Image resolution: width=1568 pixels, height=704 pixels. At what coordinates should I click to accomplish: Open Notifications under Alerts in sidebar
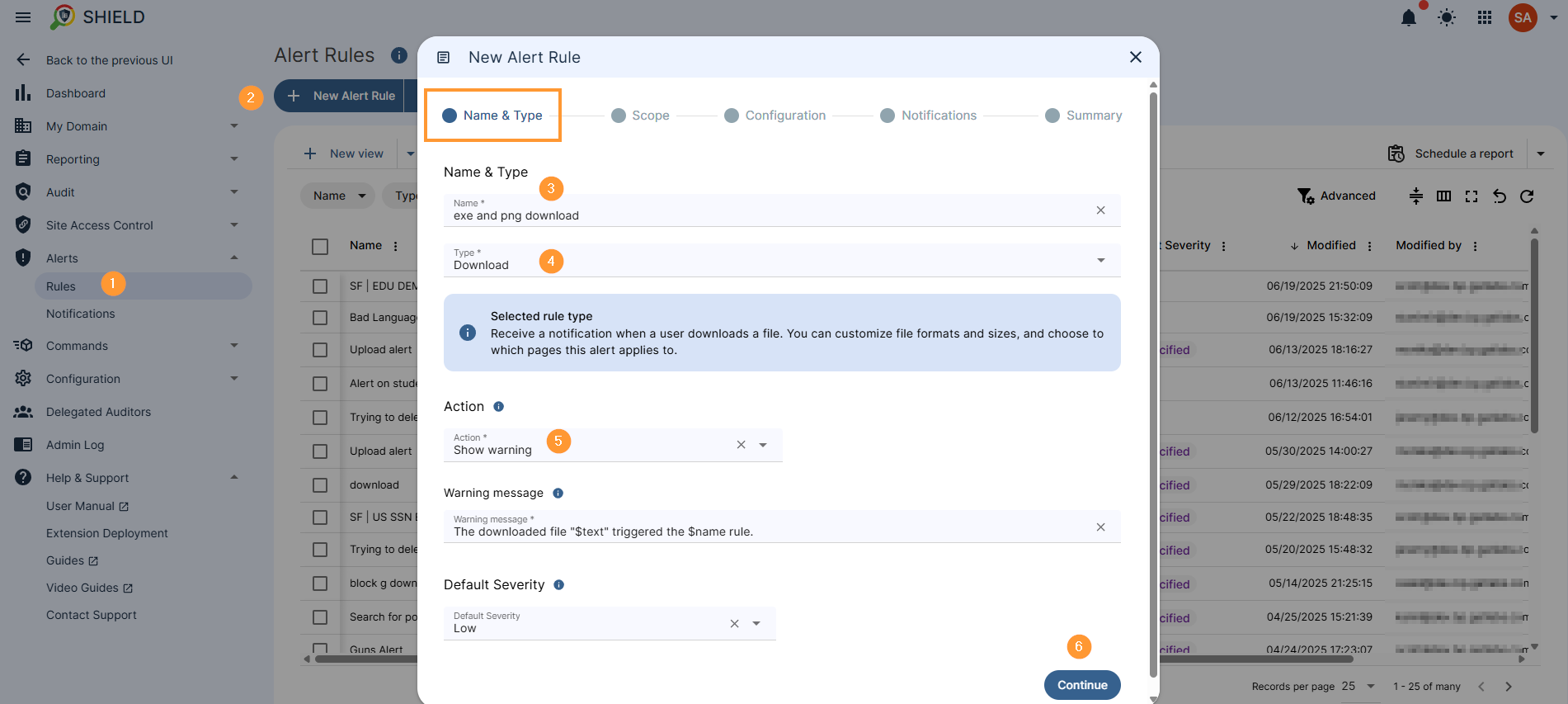pos(81,314)
